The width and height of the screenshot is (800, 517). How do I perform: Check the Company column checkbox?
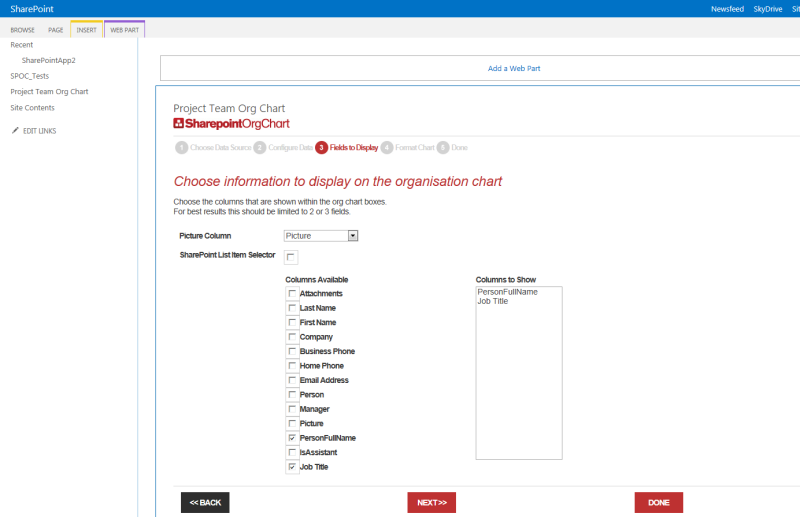click(x=292, y=337)
